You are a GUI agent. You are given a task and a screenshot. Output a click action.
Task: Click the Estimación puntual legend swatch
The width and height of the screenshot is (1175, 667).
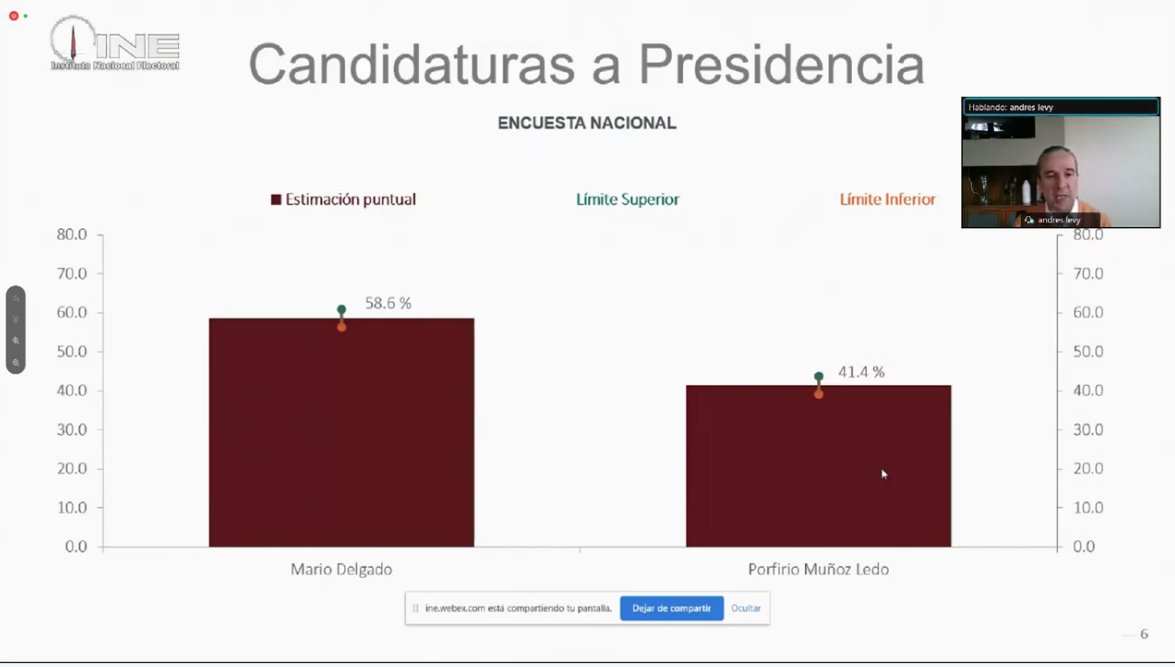(276, 200)
